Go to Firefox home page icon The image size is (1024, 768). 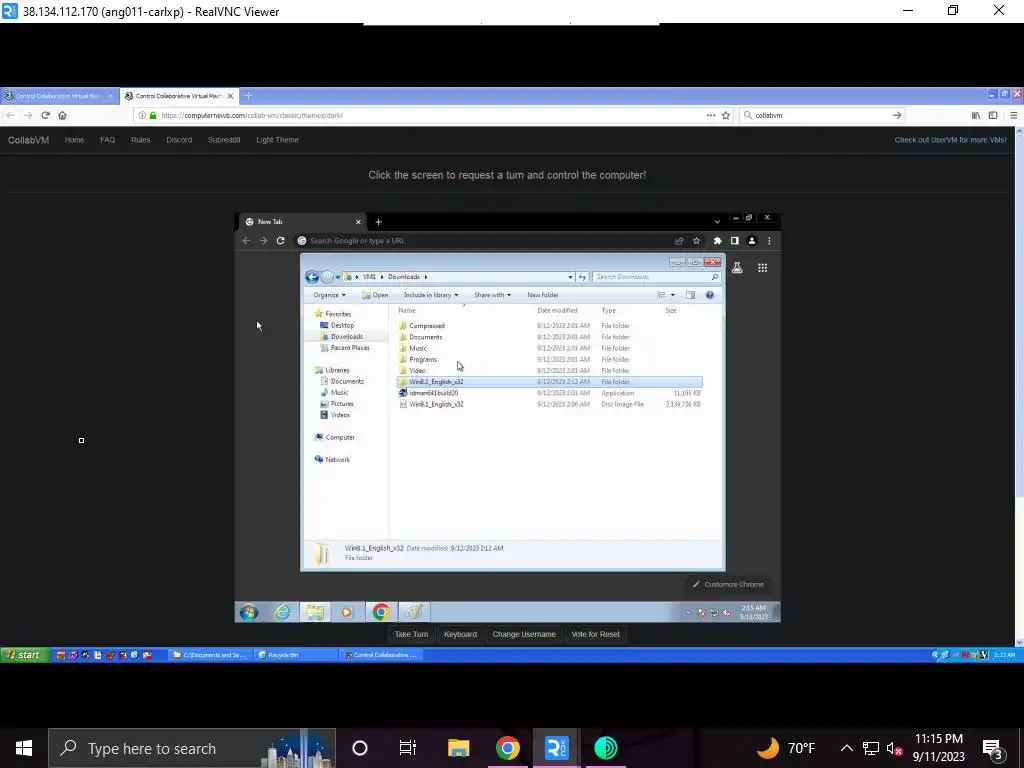point(63,116)
